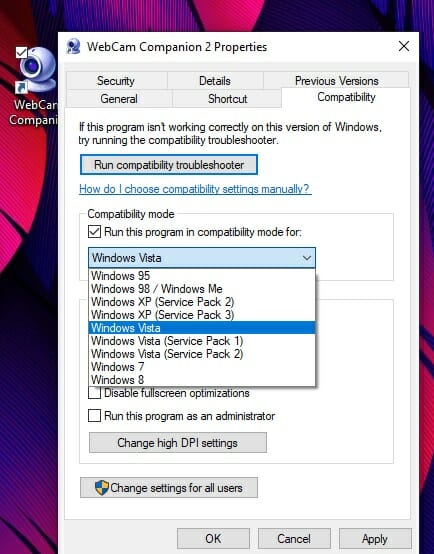
Task: Close the WebCam Companion 2 Properties dialog
Action: [404, 46]
